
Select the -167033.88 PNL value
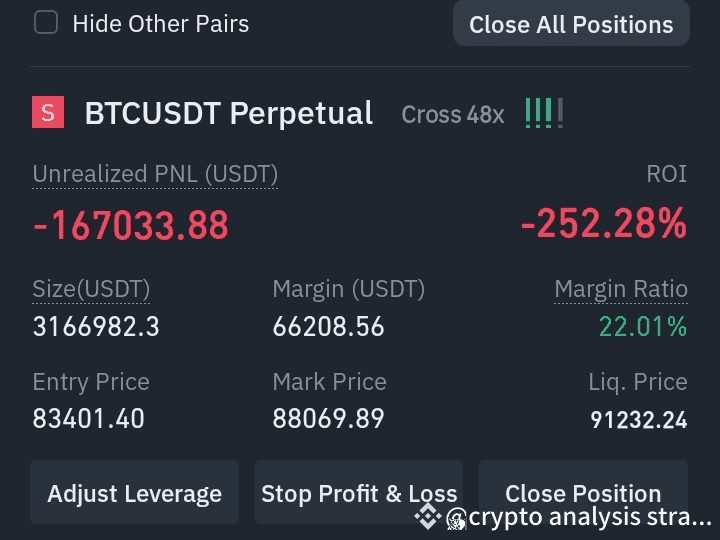click(x=130, y=225)
